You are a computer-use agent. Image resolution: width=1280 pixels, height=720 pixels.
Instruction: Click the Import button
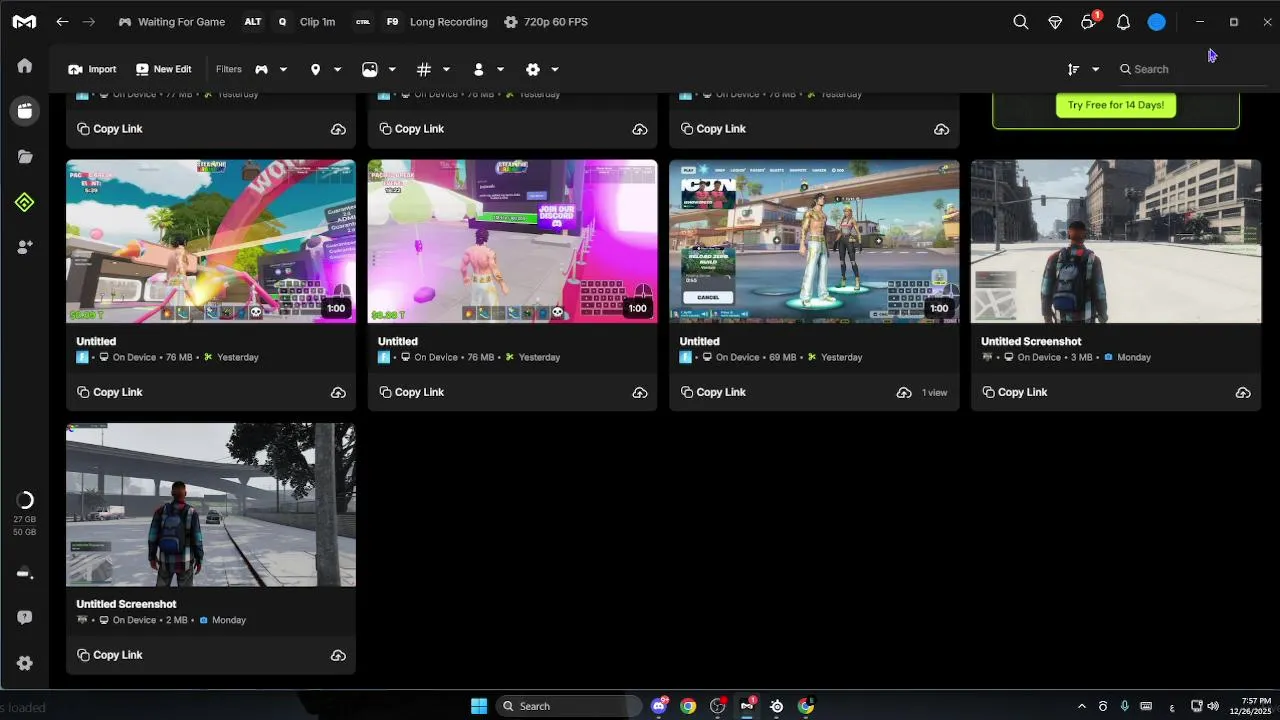tap(92, 69)
